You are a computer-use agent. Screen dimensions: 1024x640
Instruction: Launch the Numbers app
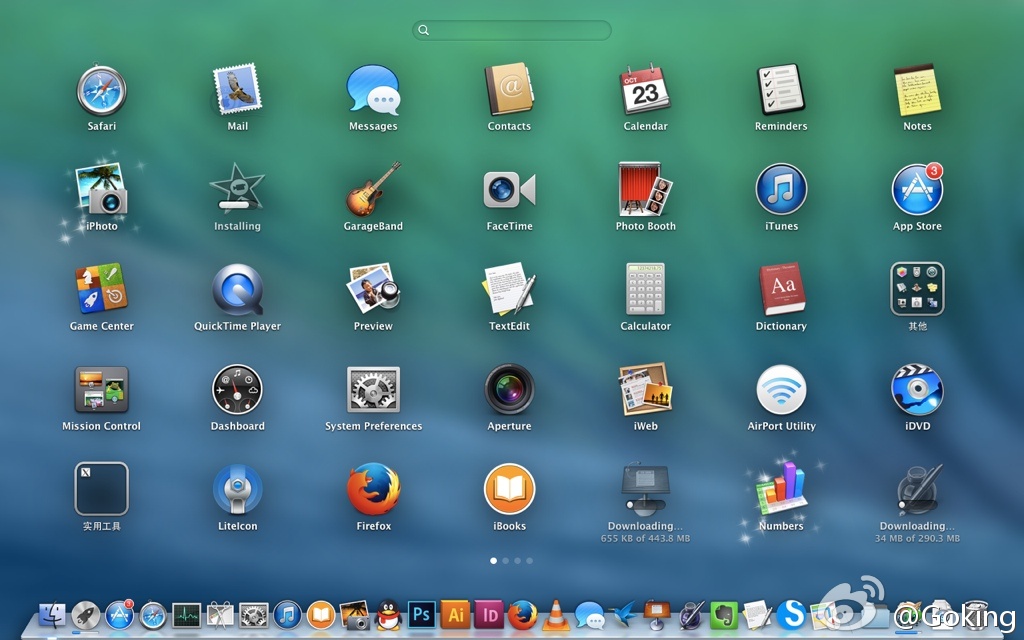coord(781,488)
